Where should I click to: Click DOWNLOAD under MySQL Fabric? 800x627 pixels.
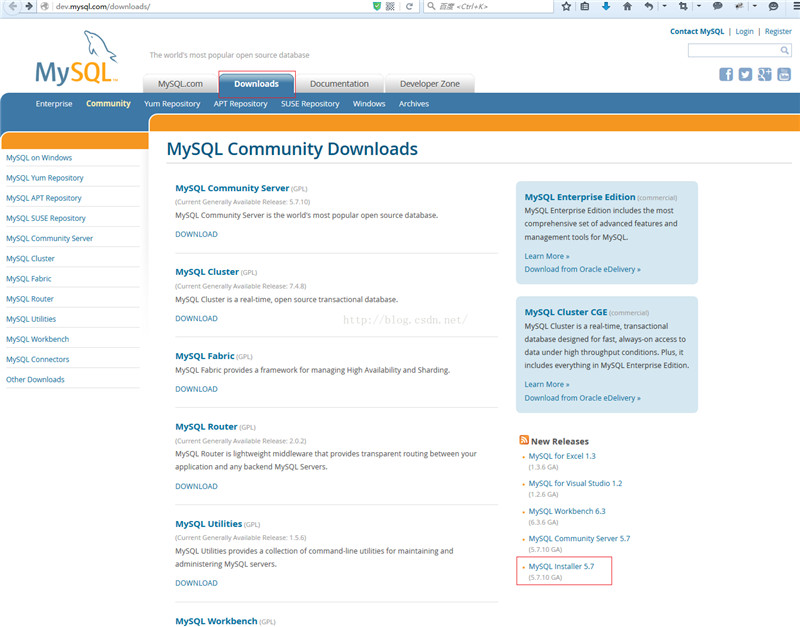point(196,389)
